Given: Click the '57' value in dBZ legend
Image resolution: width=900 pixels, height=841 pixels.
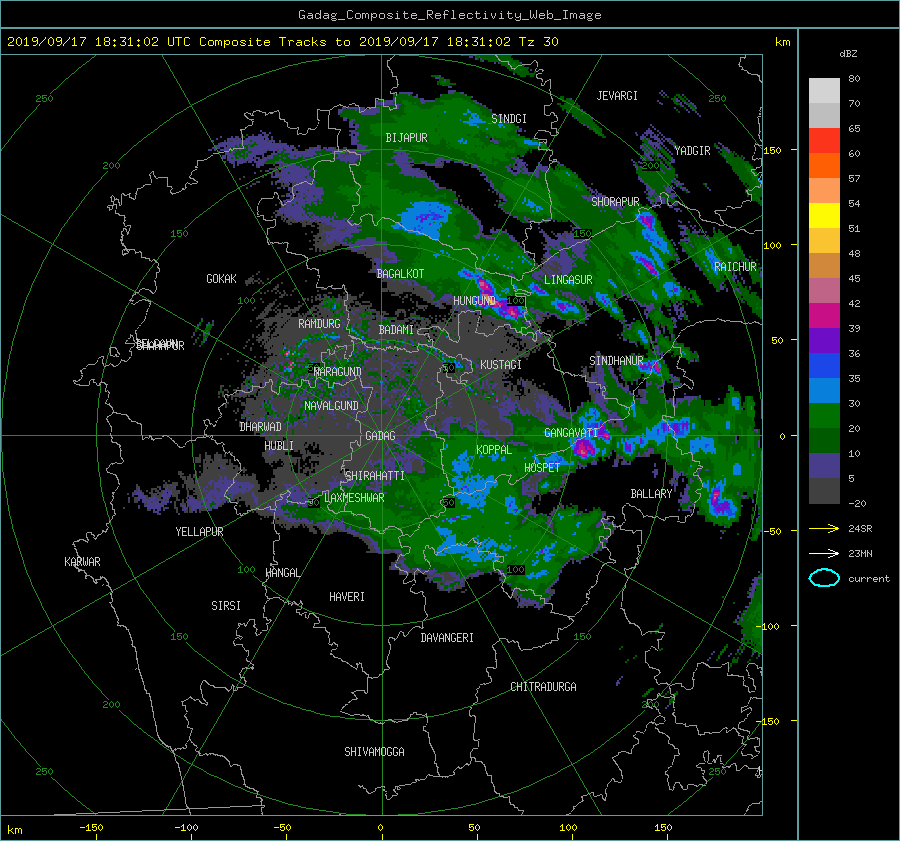Looking at the screenshot, I should click(x=854, y=179).
